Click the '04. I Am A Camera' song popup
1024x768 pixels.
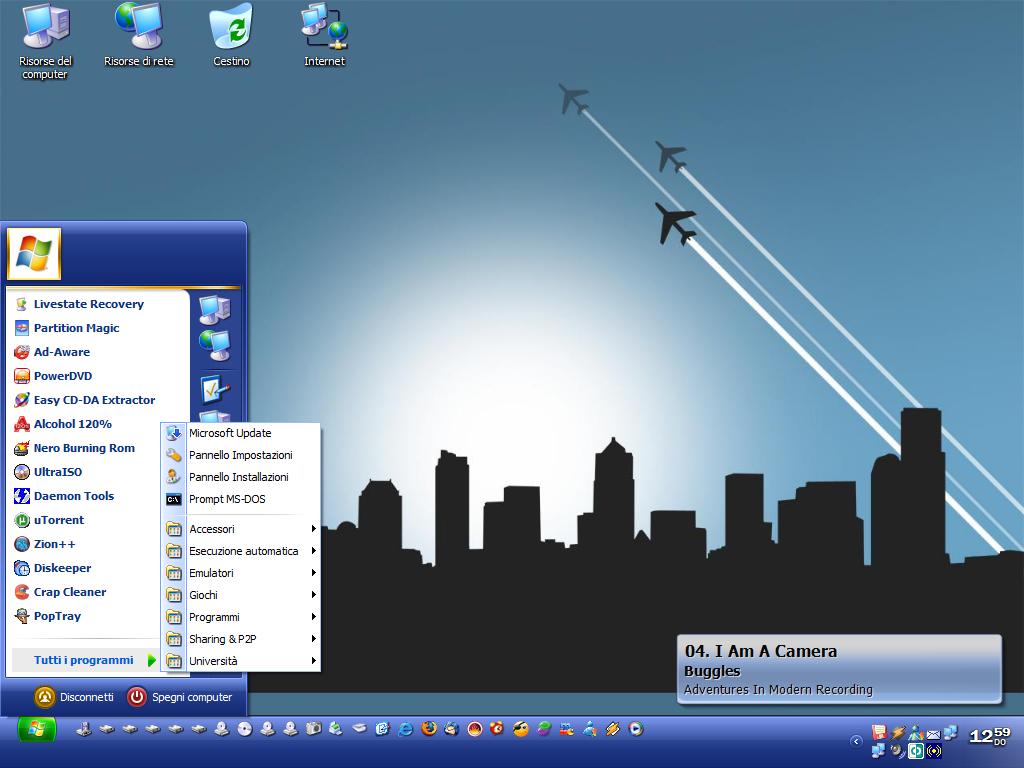[839, 669]
